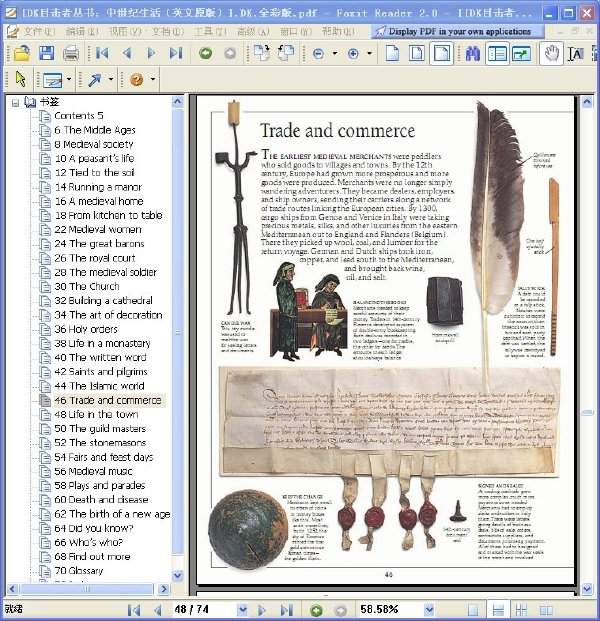
Task: Open the typewriter tool dropdown arrow
Action: click(69, 79)
